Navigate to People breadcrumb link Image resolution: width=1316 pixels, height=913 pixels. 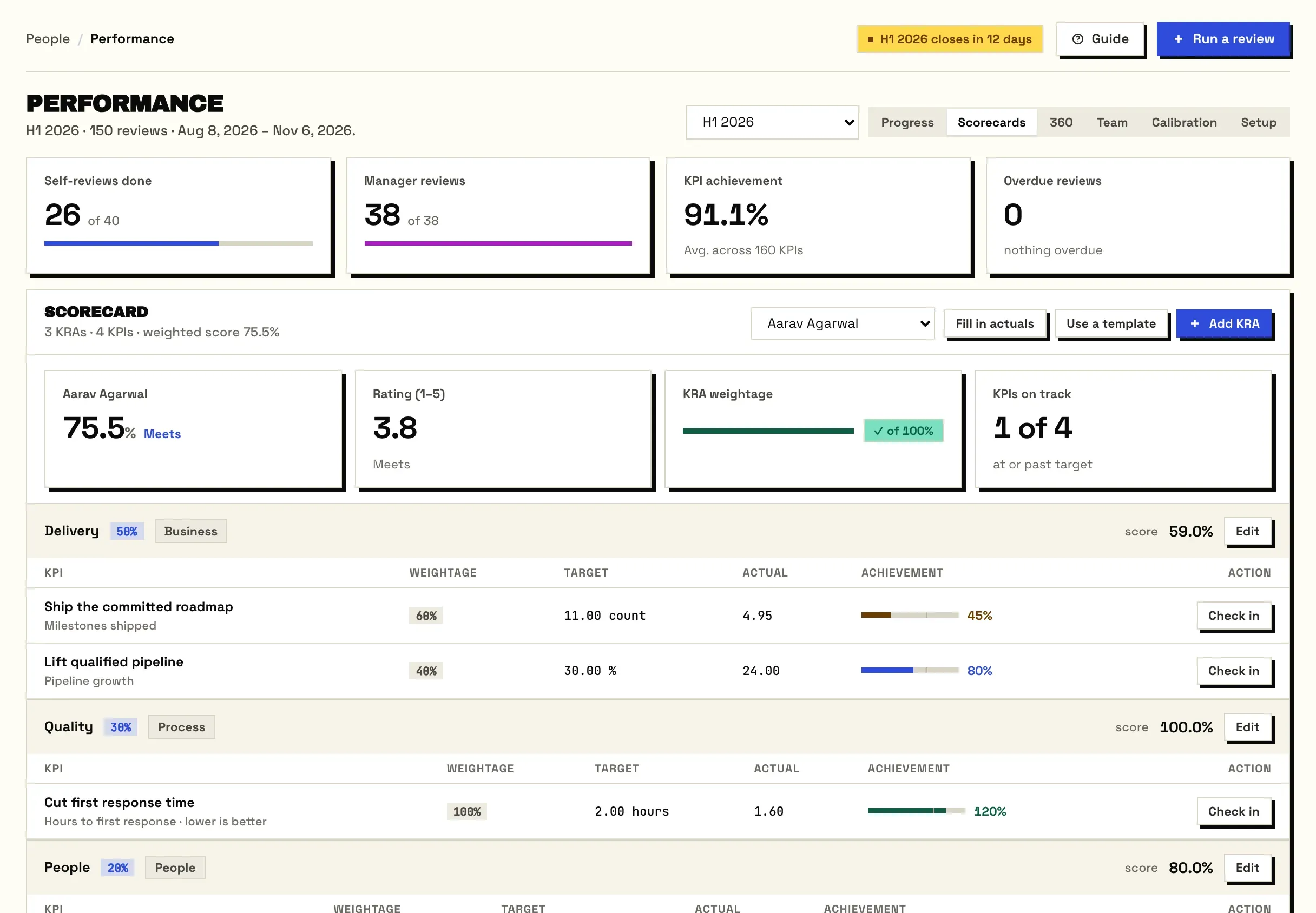coord(48,39)
